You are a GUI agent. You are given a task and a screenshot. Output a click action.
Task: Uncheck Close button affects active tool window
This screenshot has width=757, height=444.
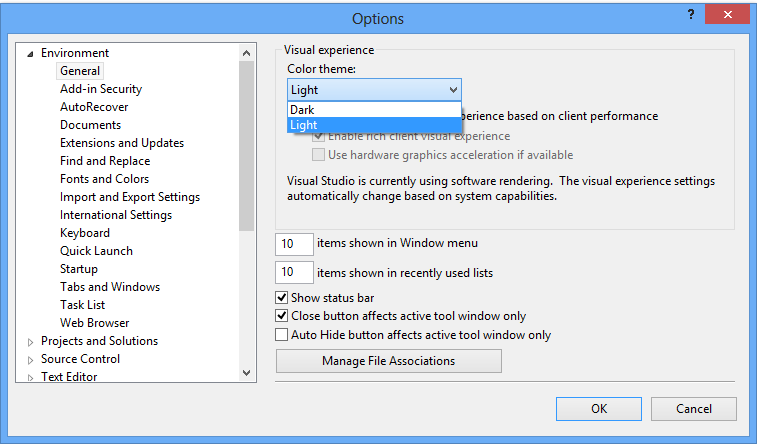[282, 316]
